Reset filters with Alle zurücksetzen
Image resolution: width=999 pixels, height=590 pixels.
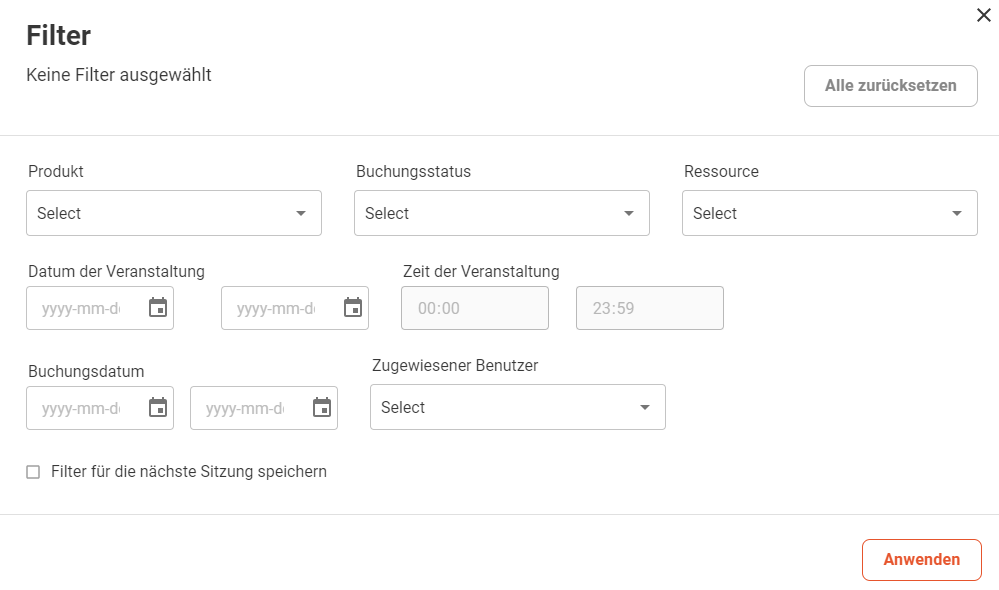891,86
